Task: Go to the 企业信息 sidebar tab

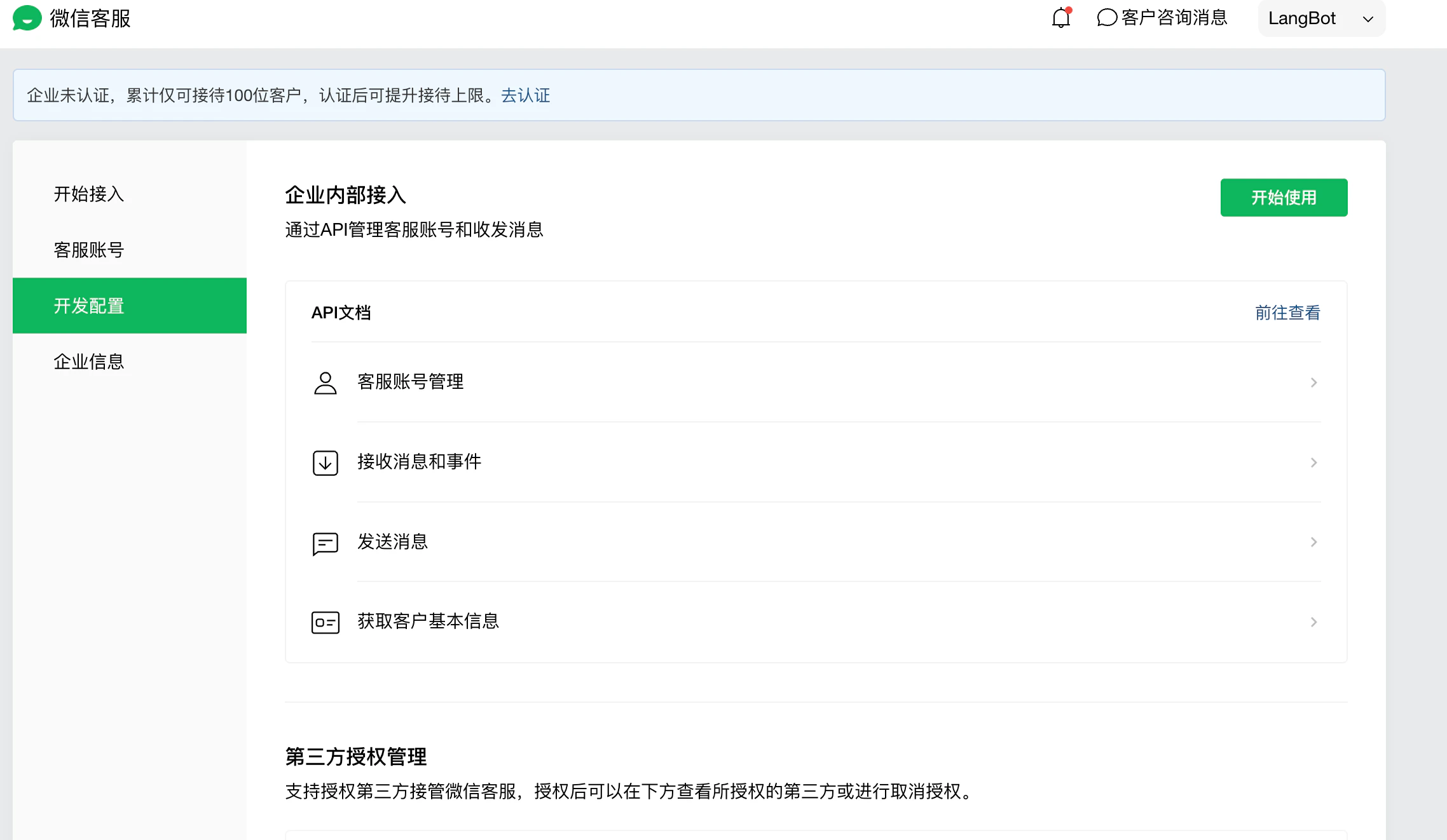Action: tap(89, 362)
